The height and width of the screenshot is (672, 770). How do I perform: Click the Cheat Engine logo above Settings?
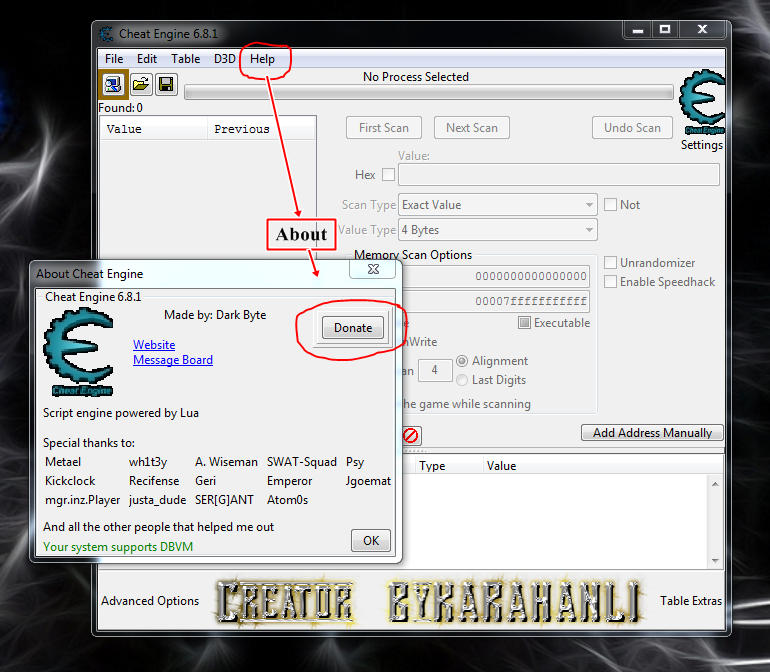pyautogui.click(x=702, y=104)
